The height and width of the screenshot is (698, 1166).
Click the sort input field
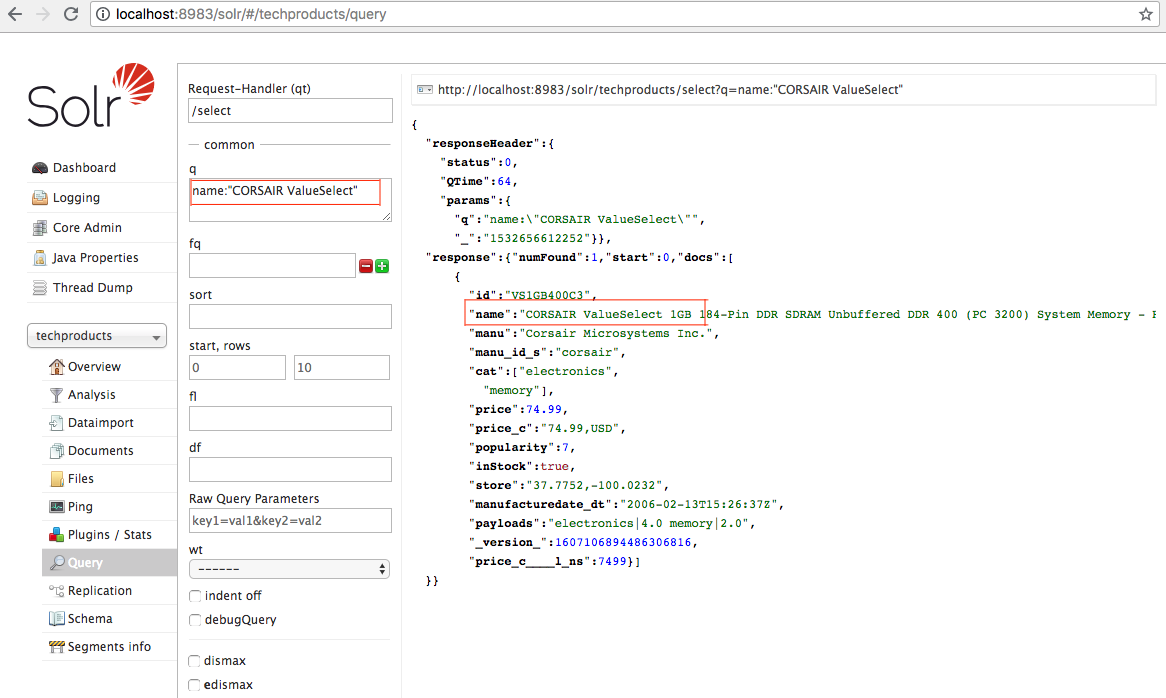coord(290,317)
